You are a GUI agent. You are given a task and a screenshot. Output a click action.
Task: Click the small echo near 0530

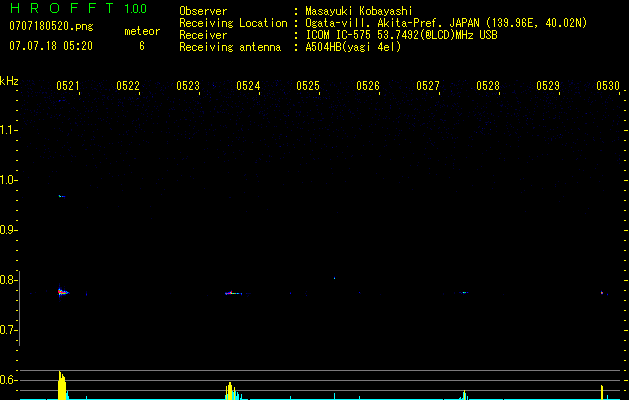pos(602,293)
